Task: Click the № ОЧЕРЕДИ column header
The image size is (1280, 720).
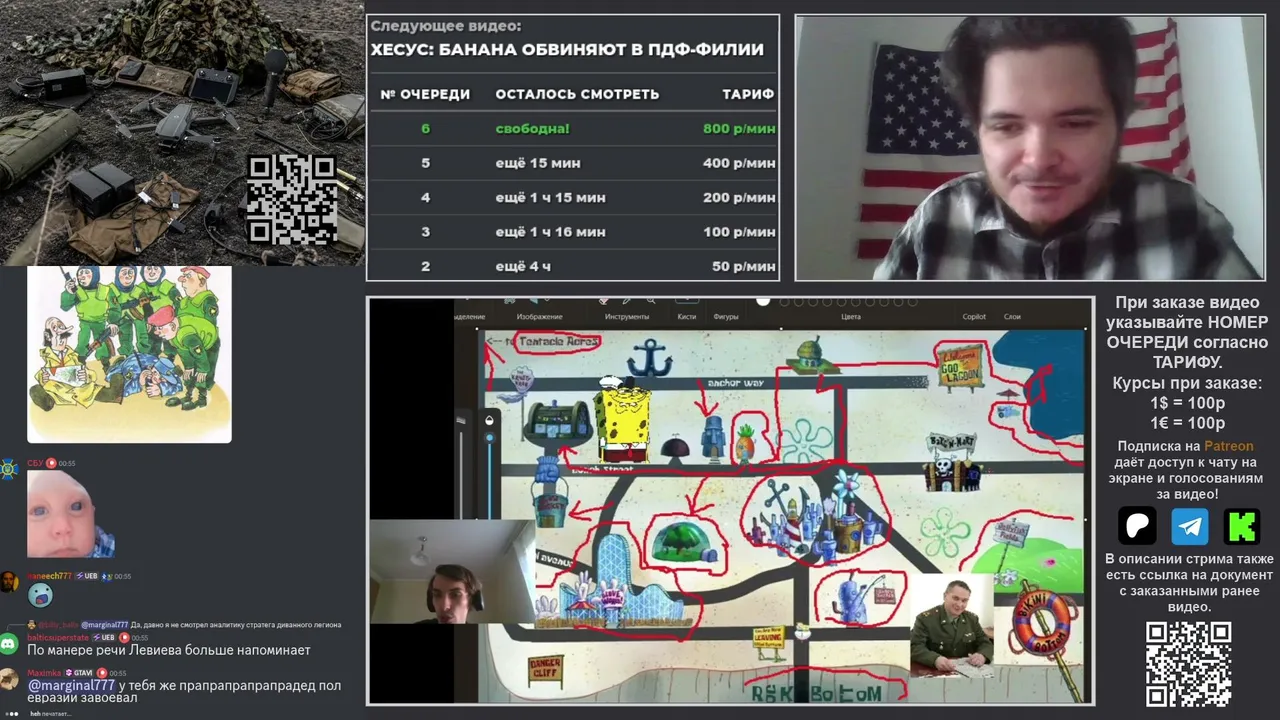Action: point(425,94)
